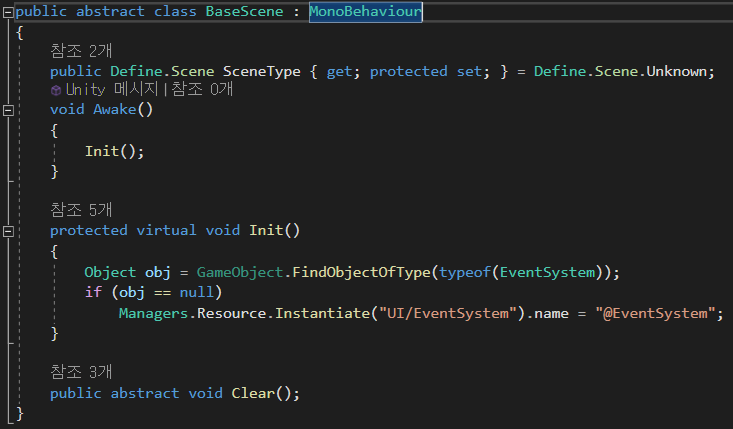This screenshot has width=733, height=429.
Task: Click the Awake method name
Action: 115,109
